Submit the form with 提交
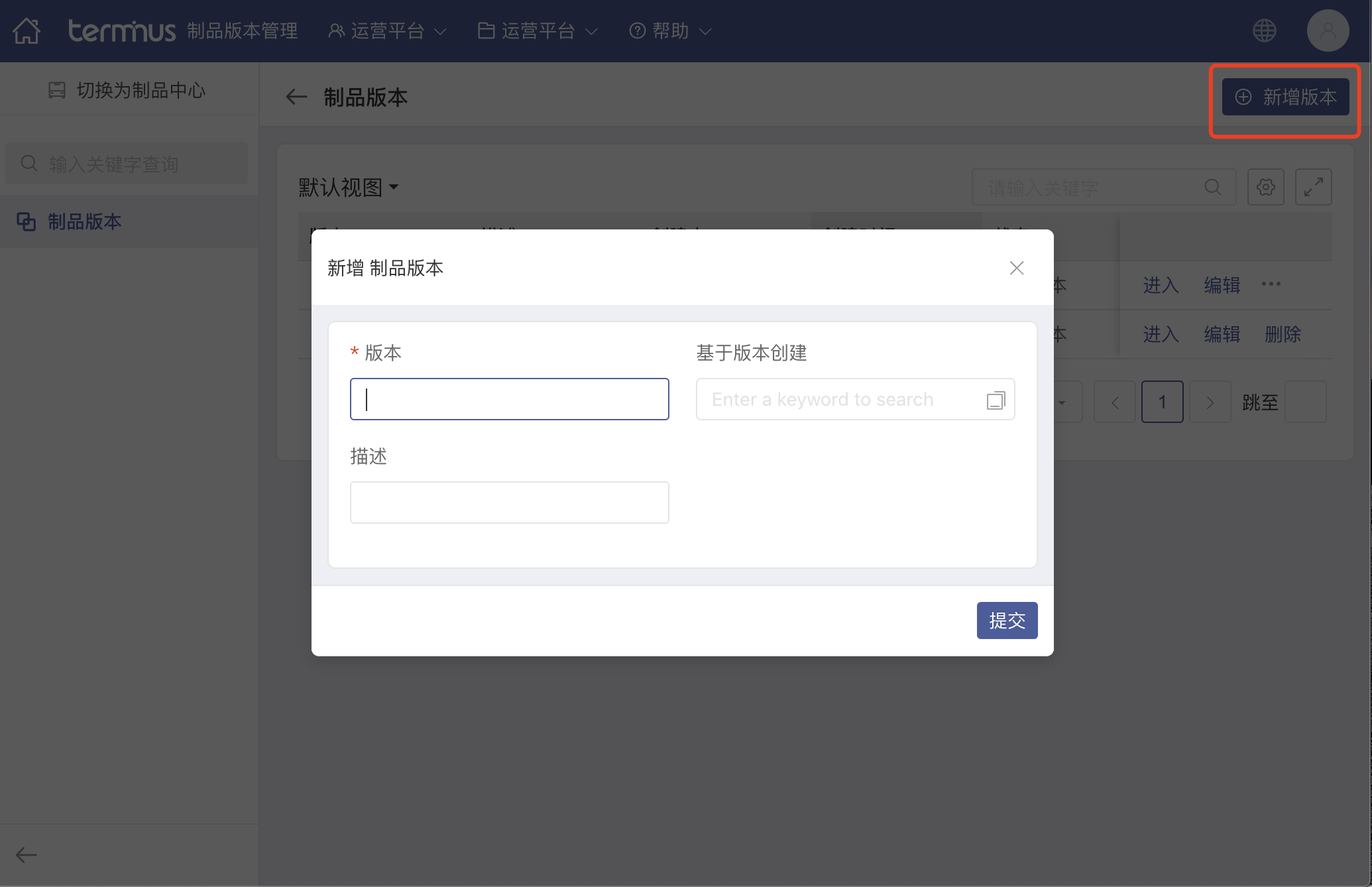 tap(1007, 621)
